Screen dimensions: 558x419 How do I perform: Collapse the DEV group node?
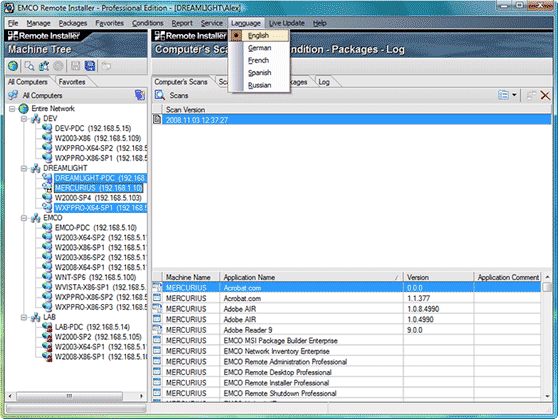(x=24, y=119)
